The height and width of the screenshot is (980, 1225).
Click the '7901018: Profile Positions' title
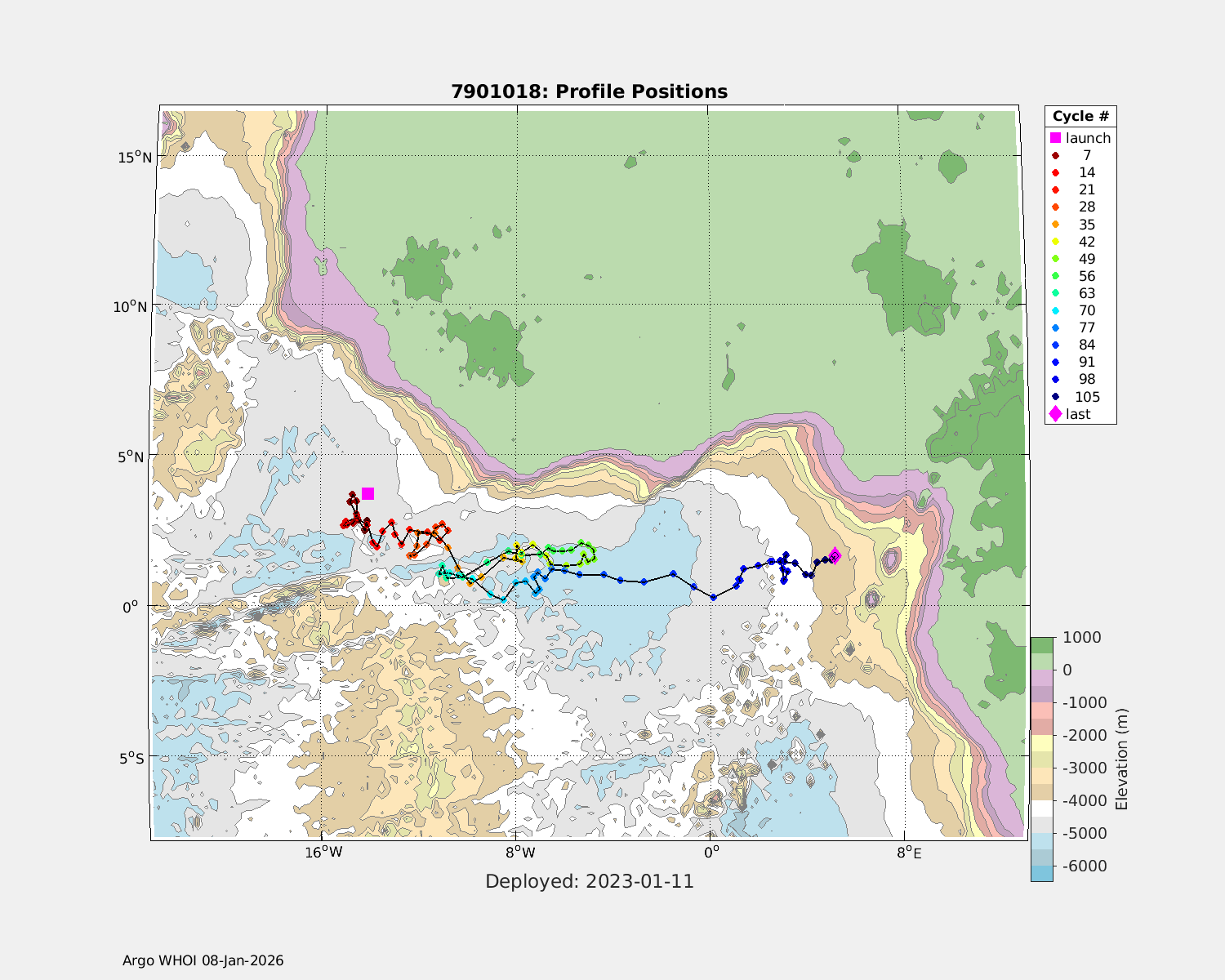pyautogui.click(x=589, y=91)
